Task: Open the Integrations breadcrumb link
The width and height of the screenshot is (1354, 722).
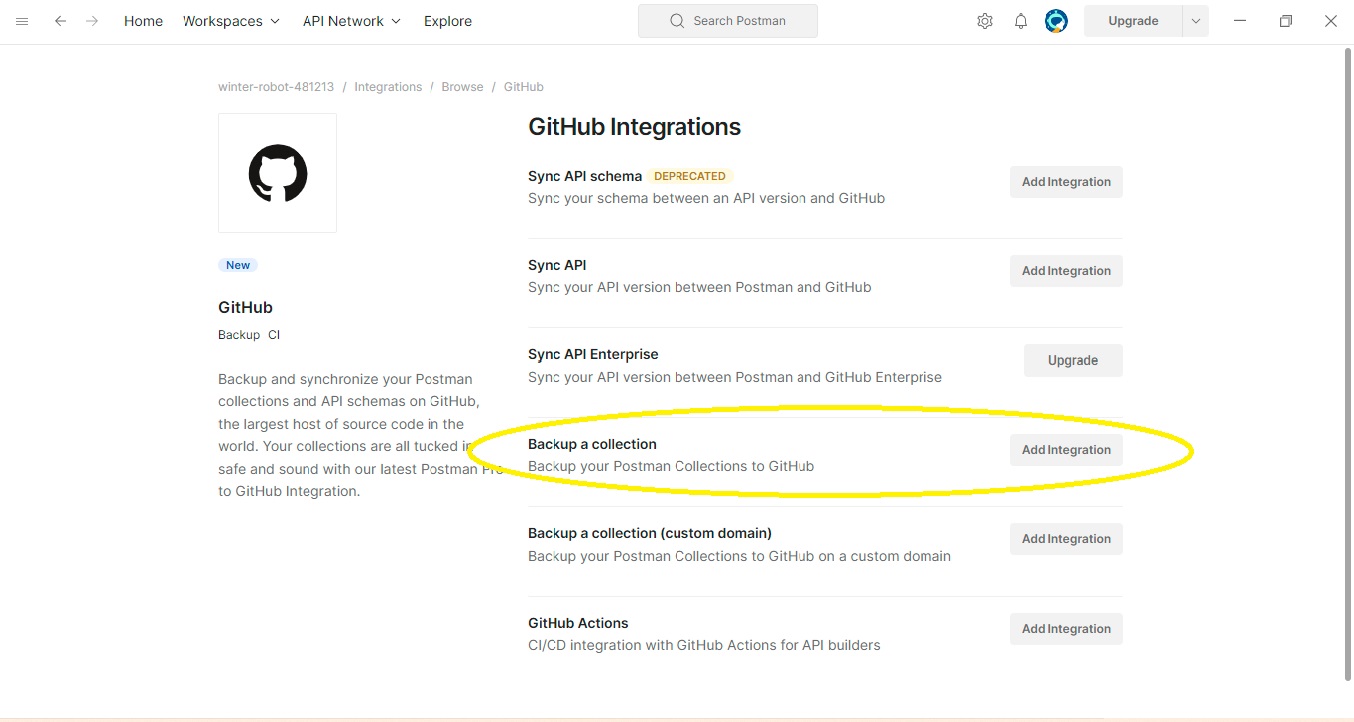Action: [x=388, y=87]
